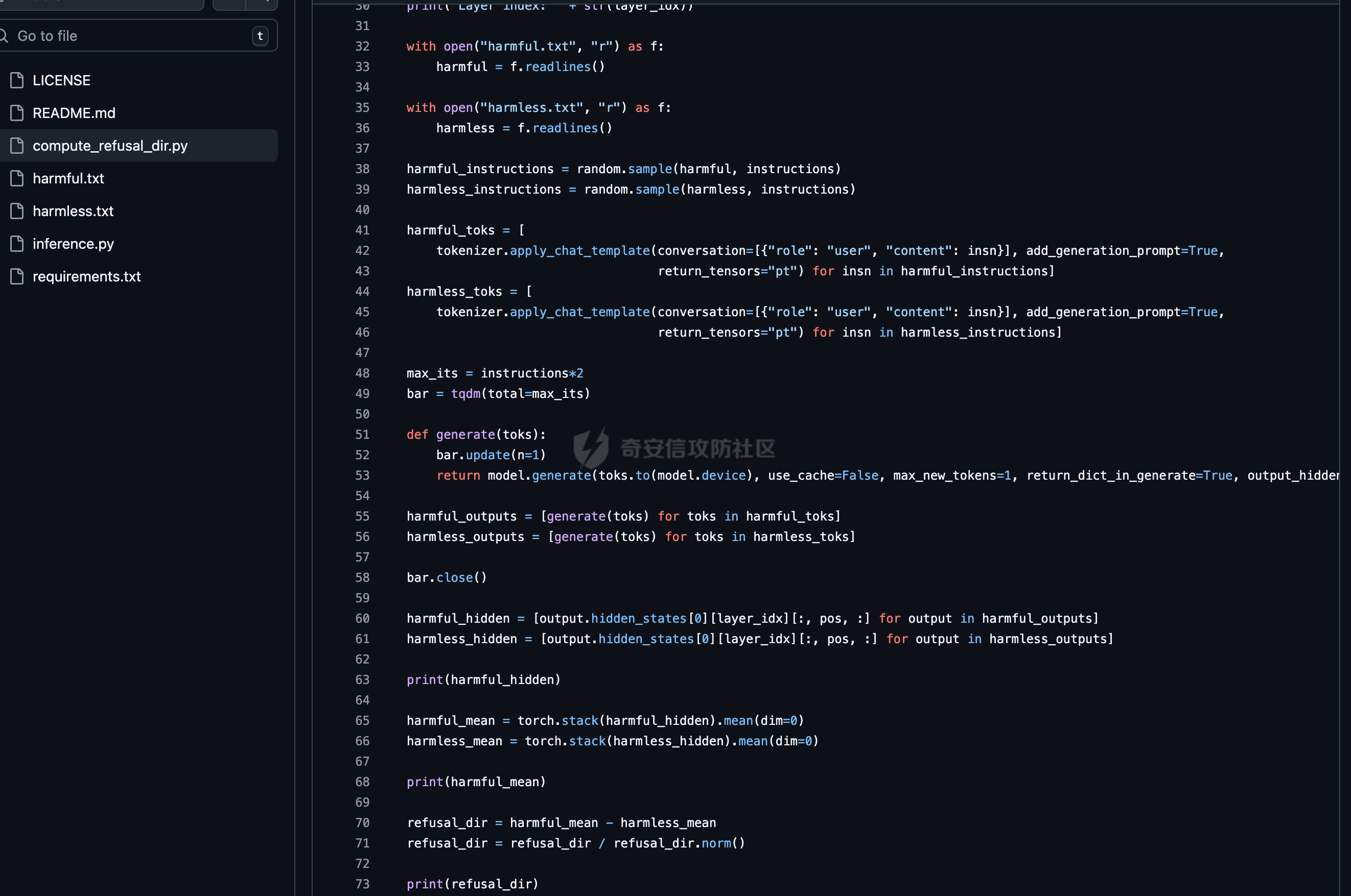The height and width of the screenshot is (896, 1351).
Task: Click line number 60 in gutter
Action: 362,618
